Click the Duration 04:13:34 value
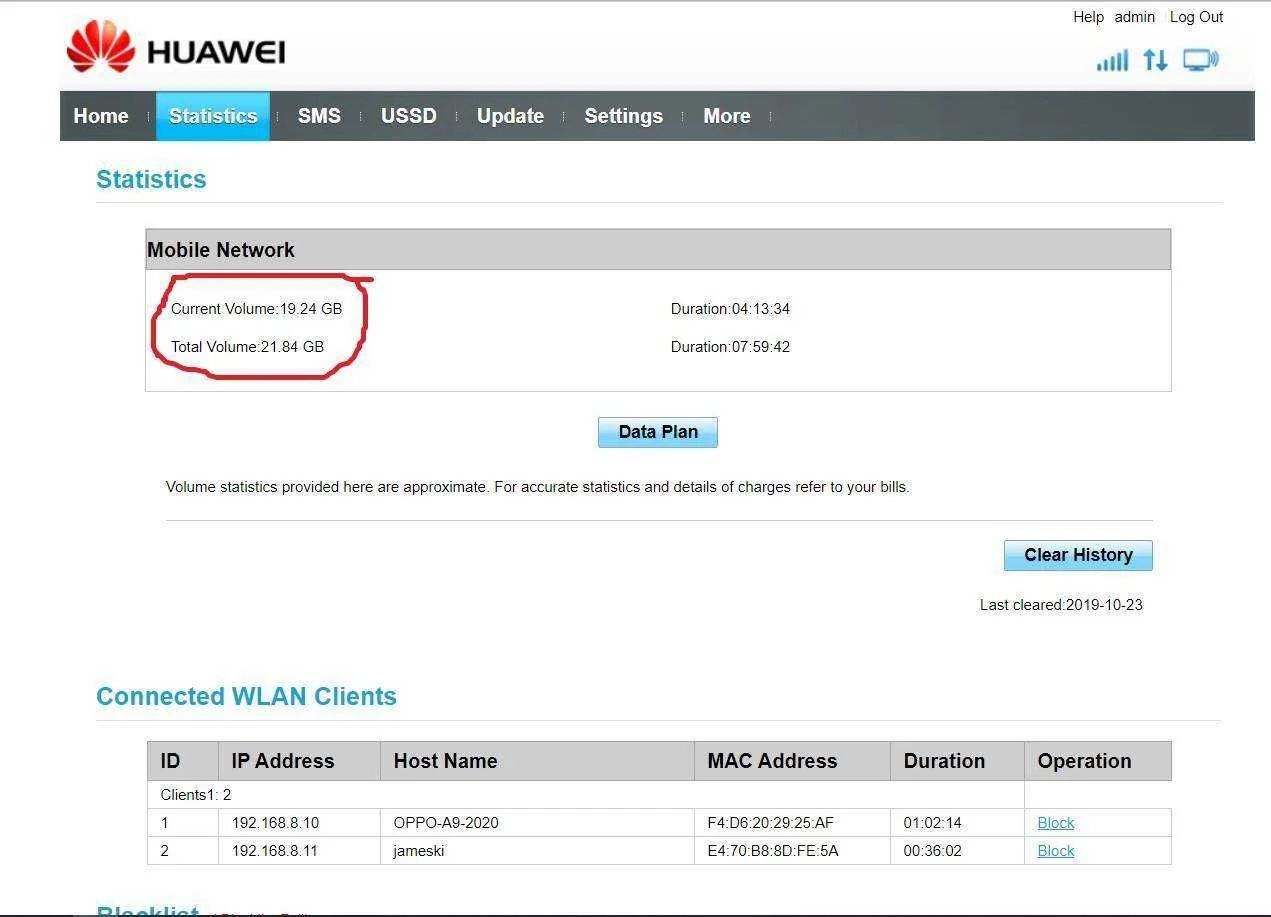 click(x=730, y=309)
